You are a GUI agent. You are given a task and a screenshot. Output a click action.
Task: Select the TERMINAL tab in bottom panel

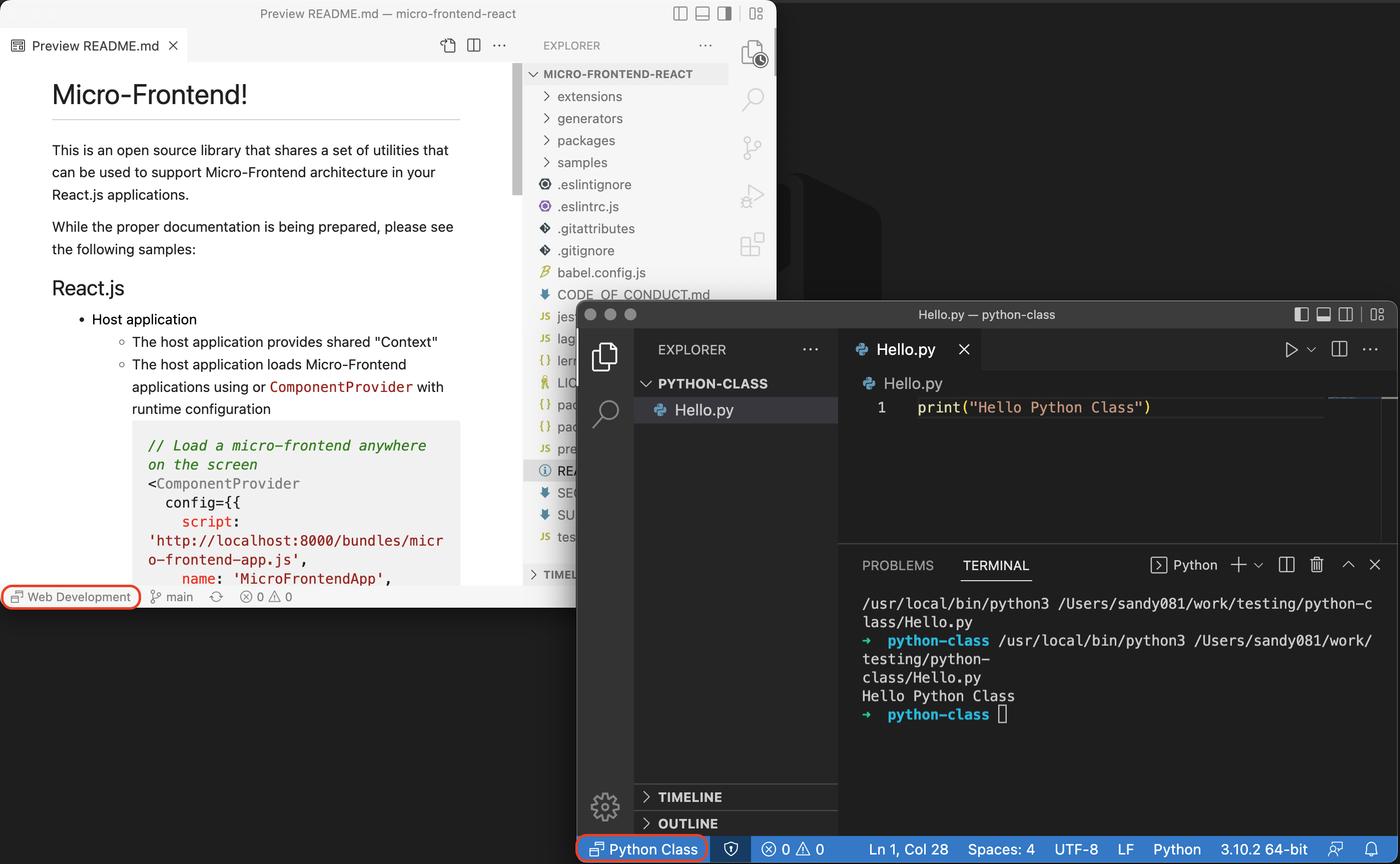click(996, 566)
